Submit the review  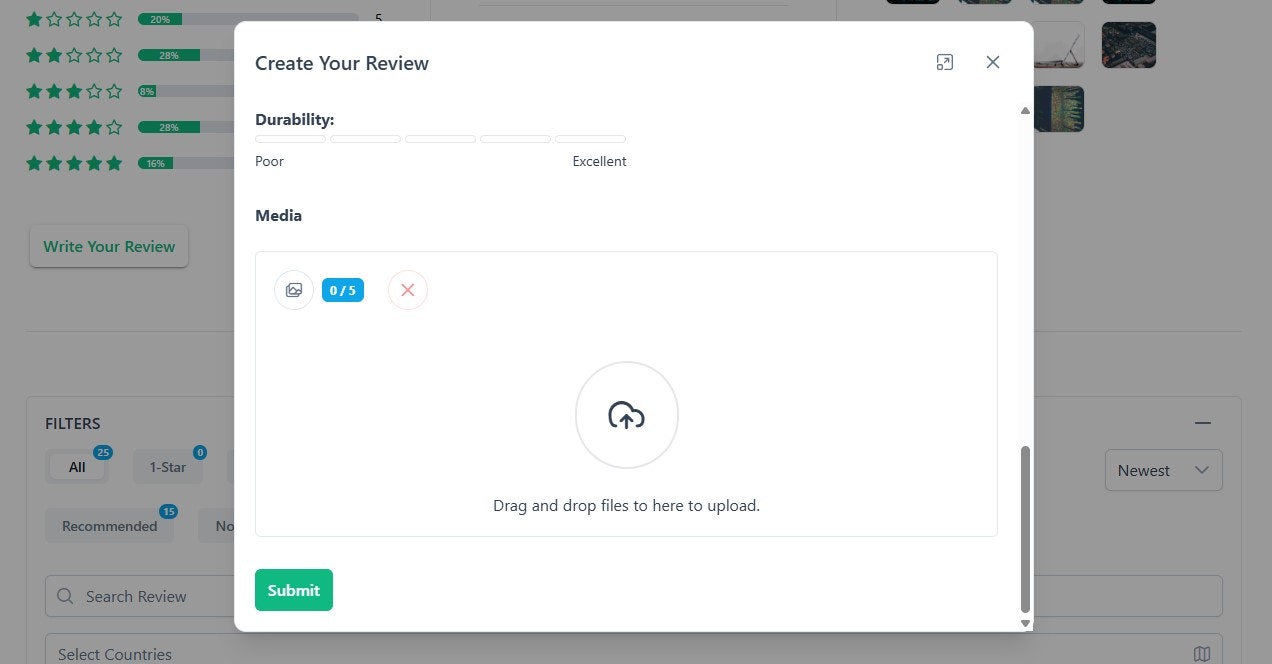293,589
